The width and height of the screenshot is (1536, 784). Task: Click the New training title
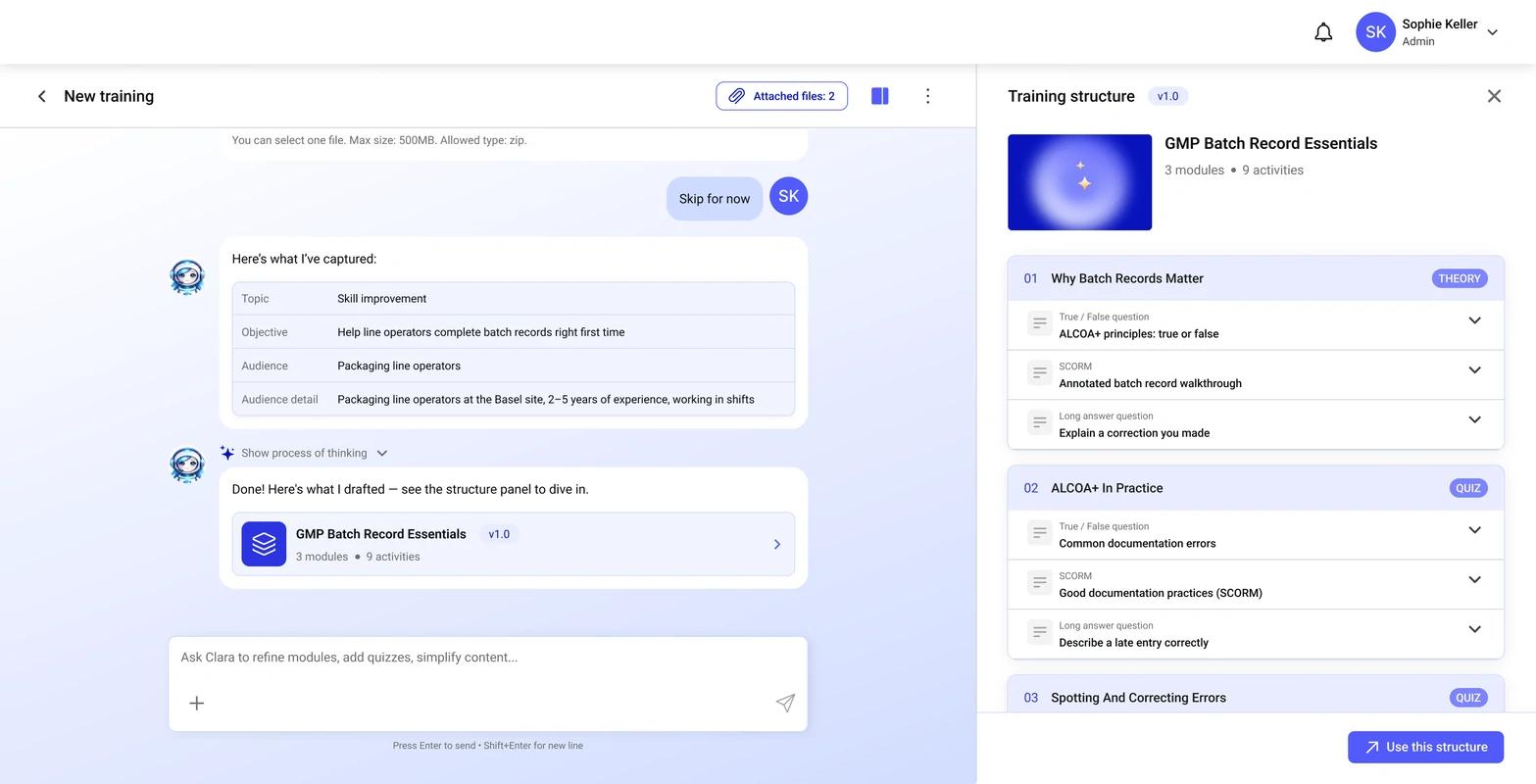click(109, 96)
